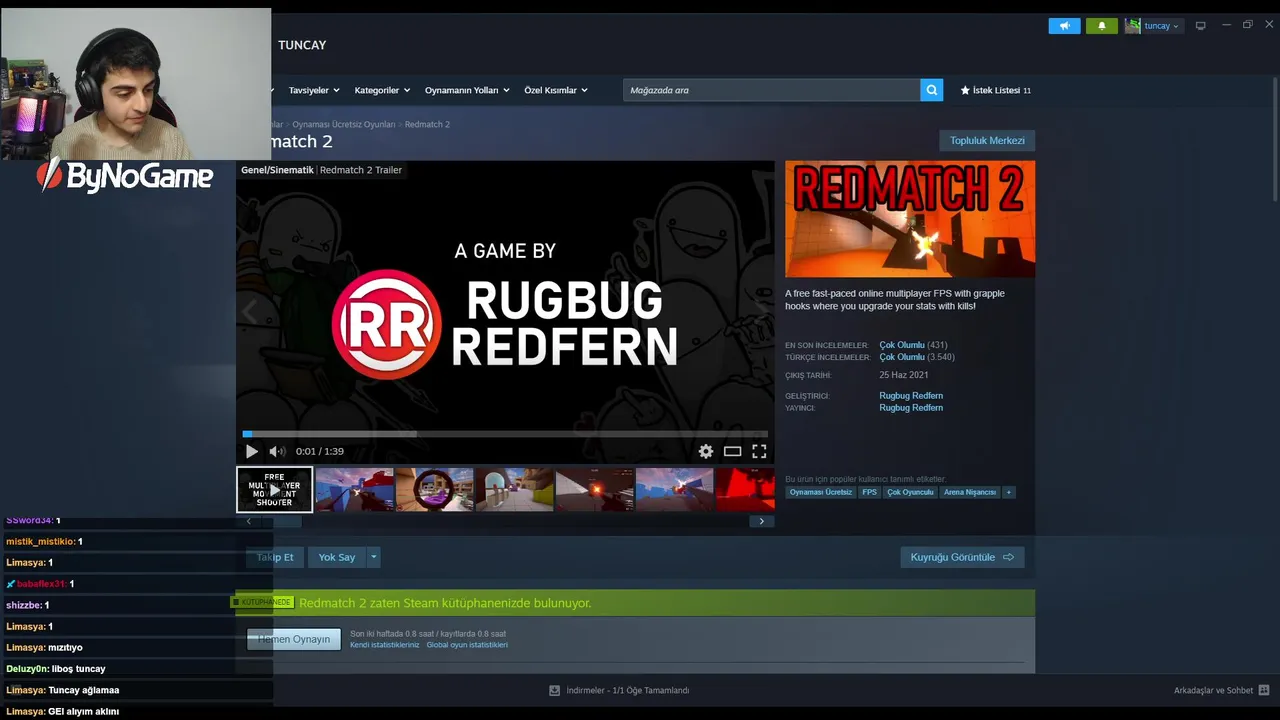Click inside the Mağazada ara search field
This screenshot has width=1280, height=720.
[x=771, y=90]
